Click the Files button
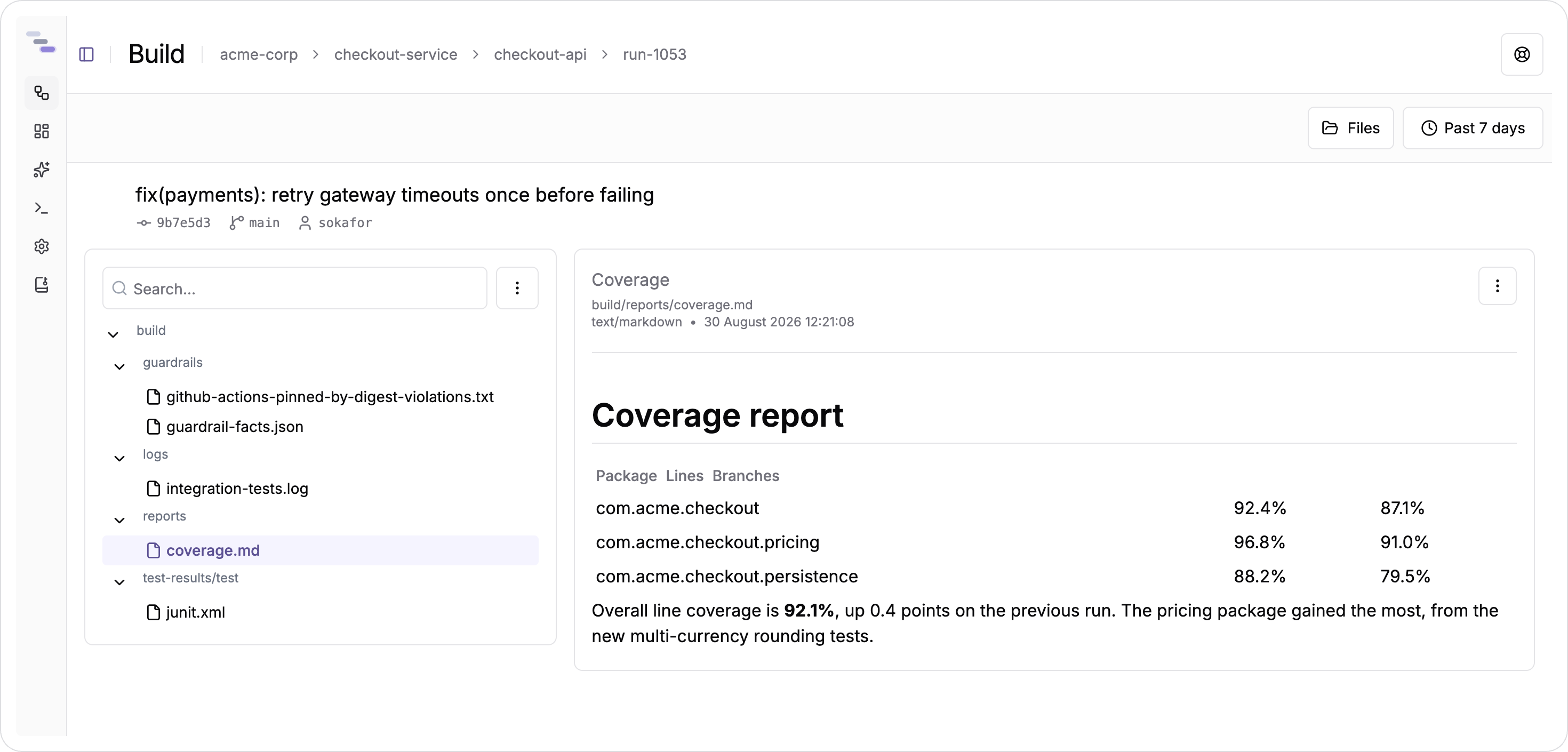 (1350, 129)
